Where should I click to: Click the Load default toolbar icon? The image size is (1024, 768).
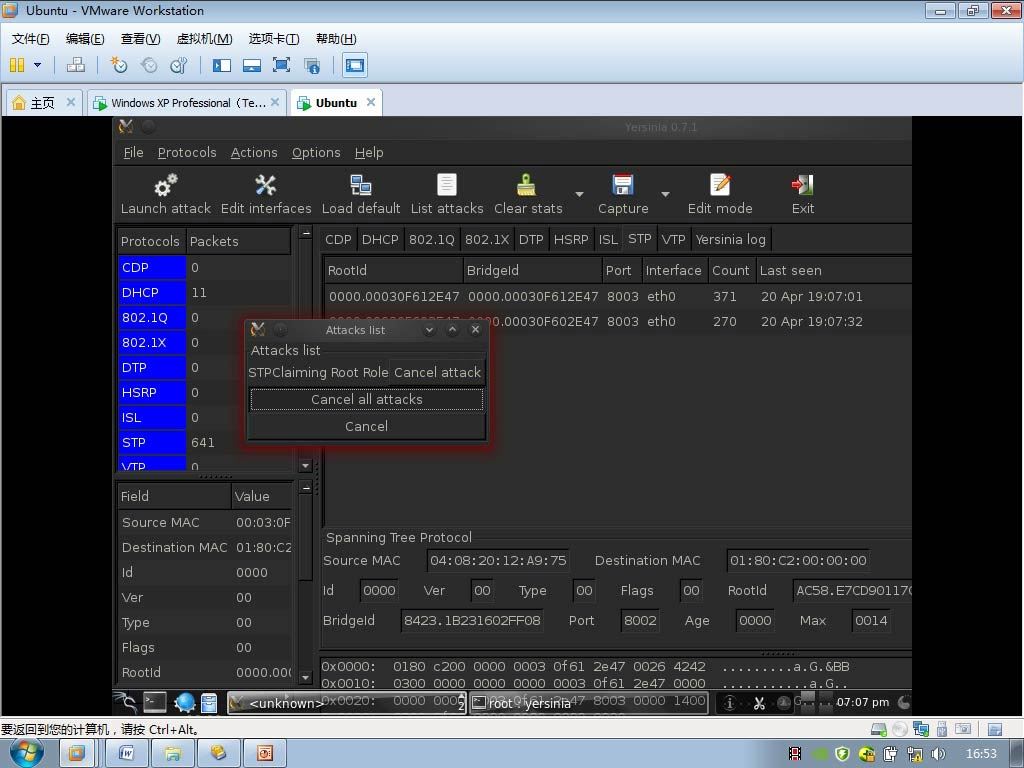coord(360,186)
